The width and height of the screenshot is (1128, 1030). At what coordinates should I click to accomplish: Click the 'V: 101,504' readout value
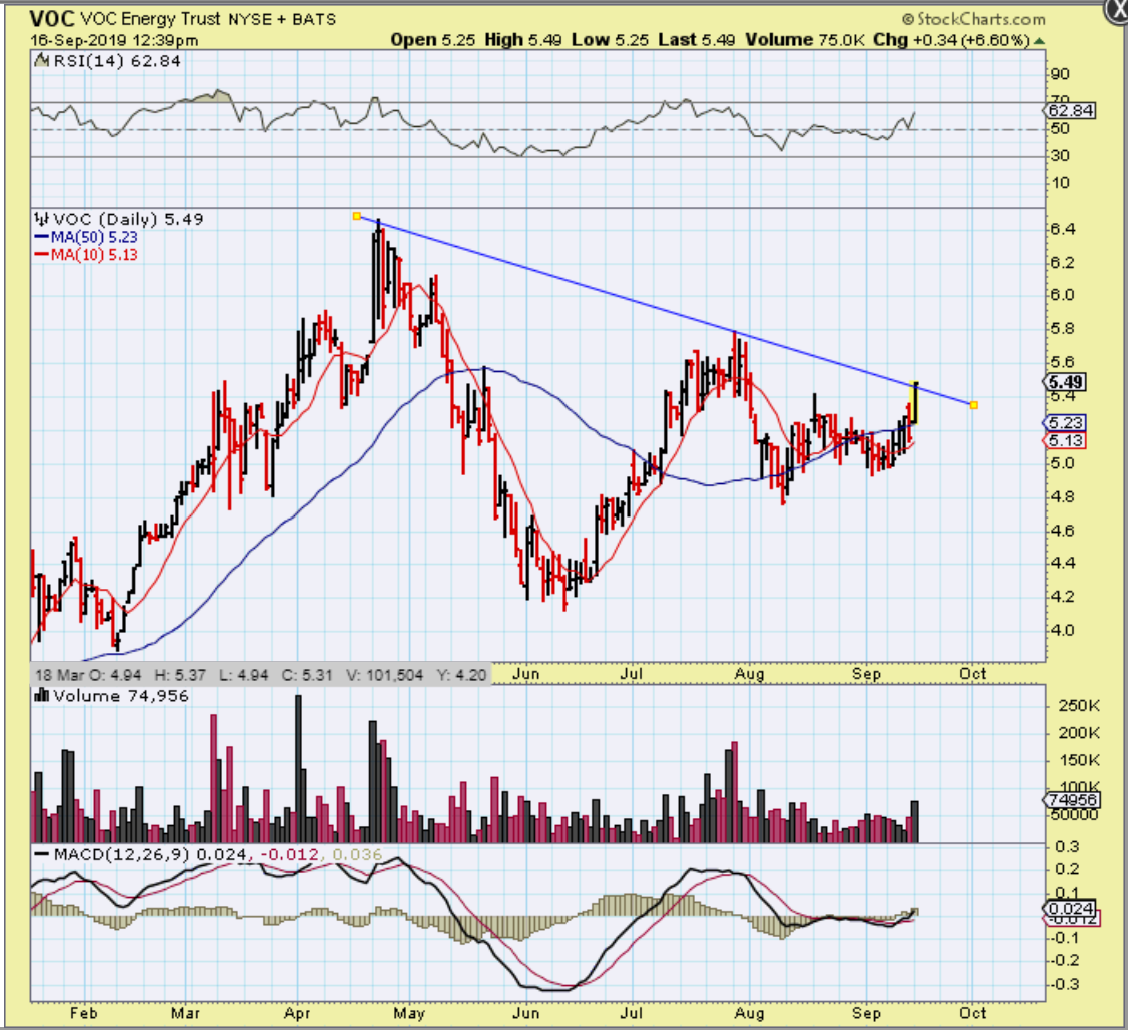click(384, 675)
